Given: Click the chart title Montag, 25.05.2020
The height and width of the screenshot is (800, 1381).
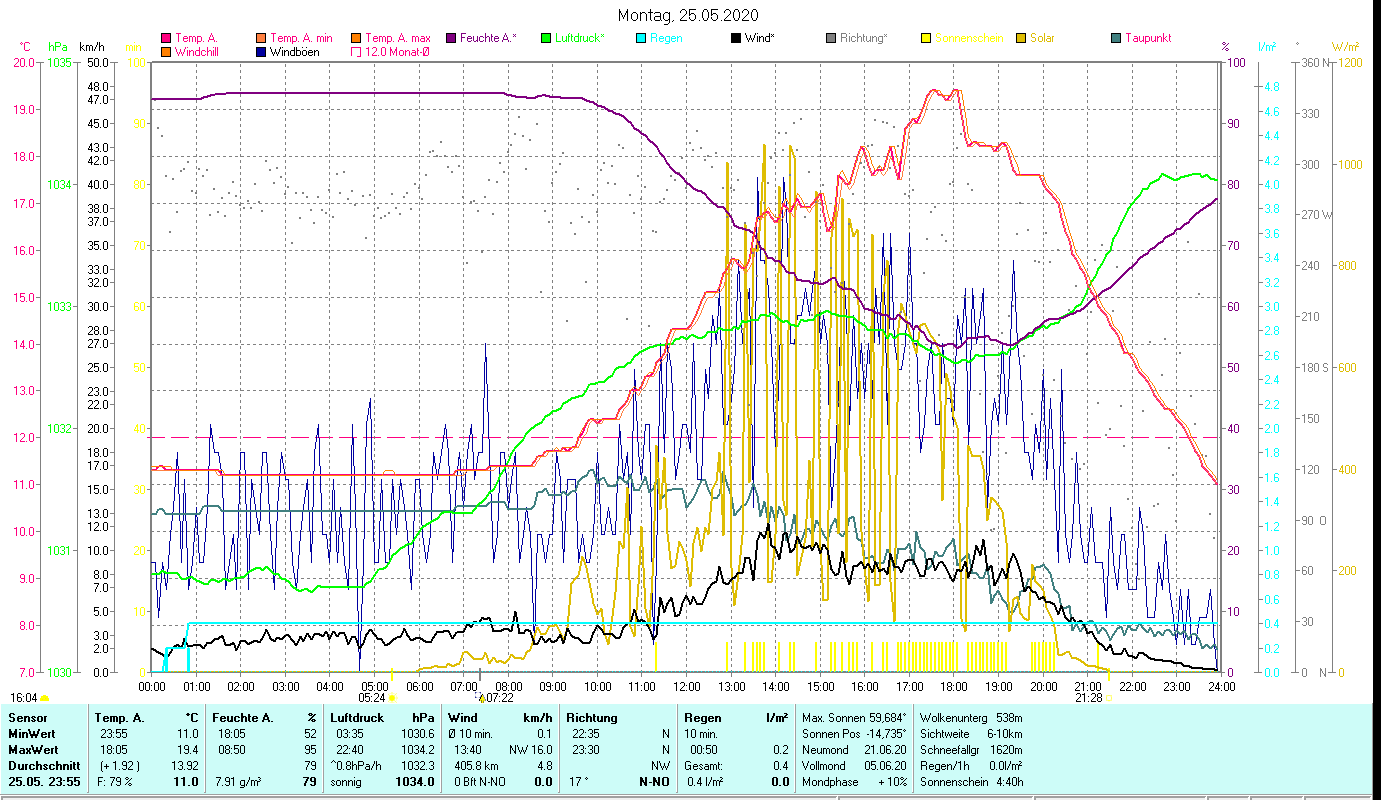Looking at the screenshot, I should pyautogui.click(x=688, y=15).
